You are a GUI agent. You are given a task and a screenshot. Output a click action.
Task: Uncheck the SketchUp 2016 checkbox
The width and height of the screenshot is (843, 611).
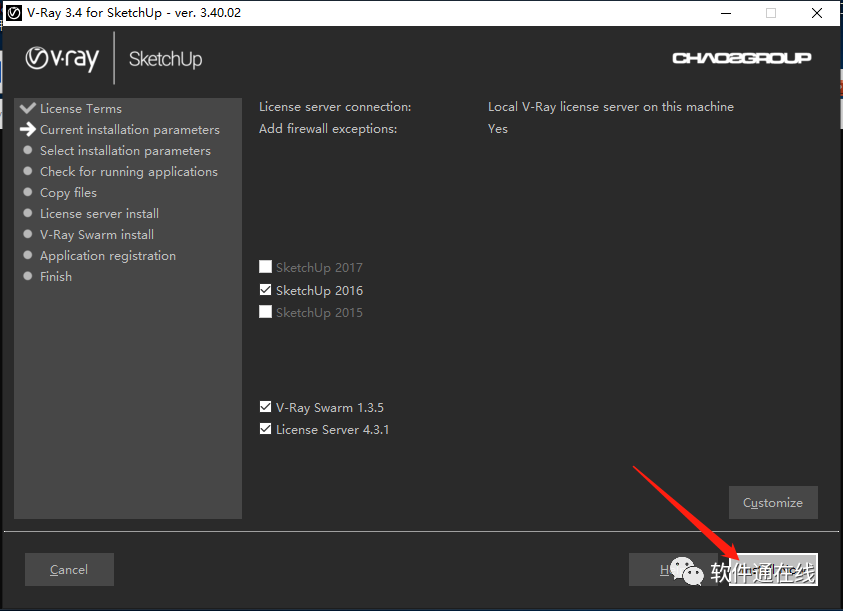pyautogui.click(x=265, y=290)
